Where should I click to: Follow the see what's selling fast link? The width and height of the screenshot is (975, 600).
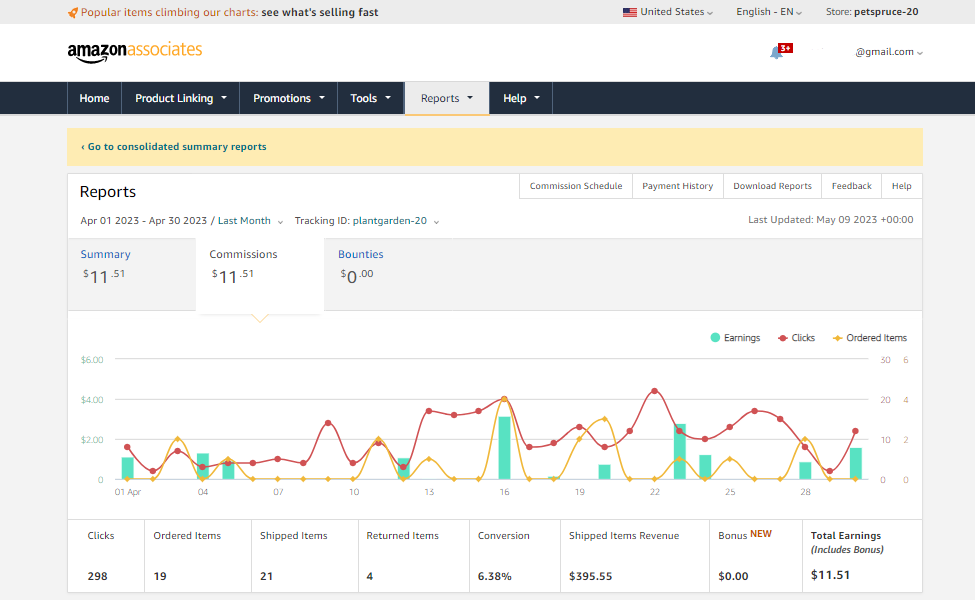[320, 12]
